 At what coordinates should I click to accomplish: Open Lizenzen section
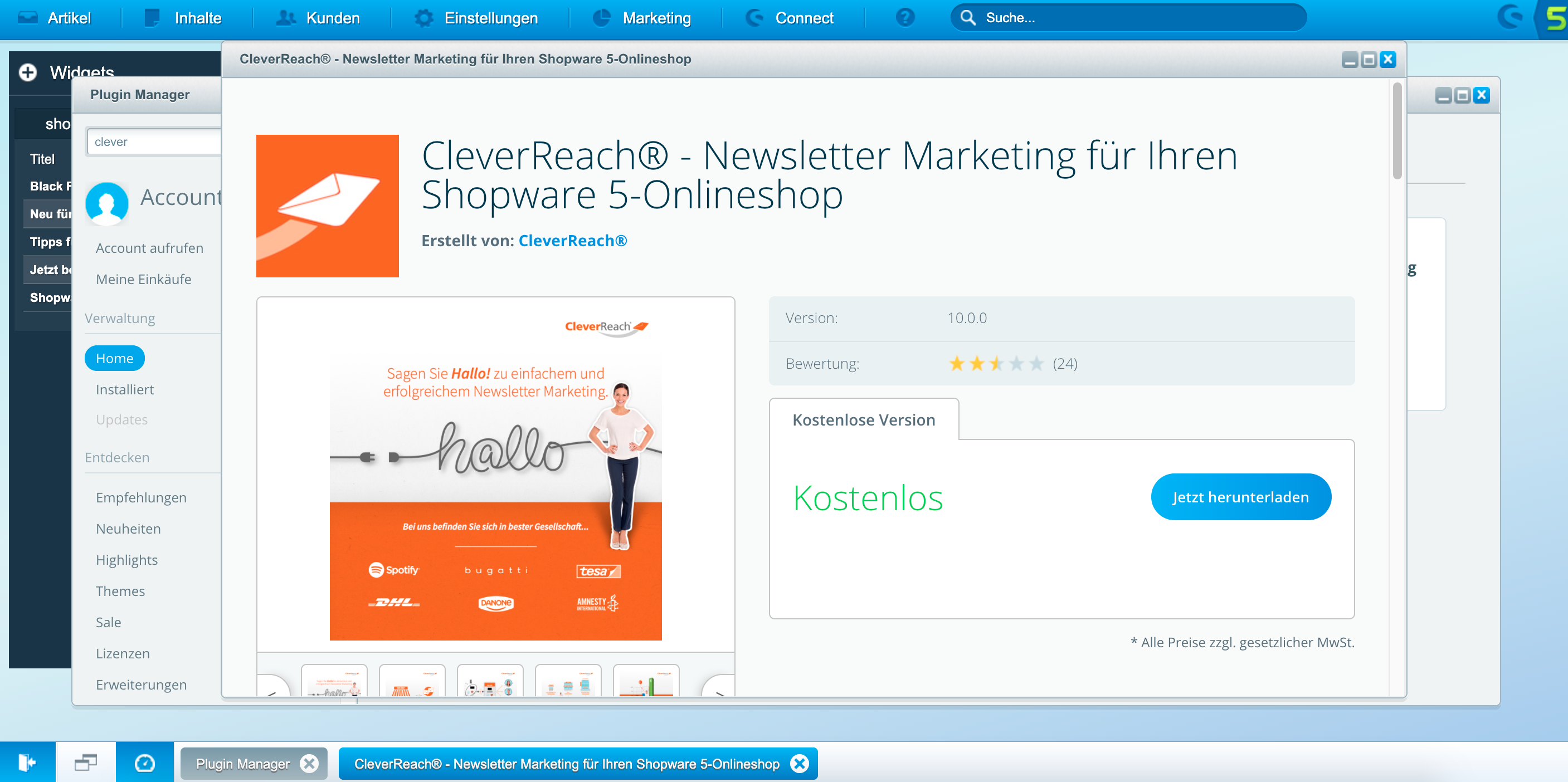click(123, 653)
